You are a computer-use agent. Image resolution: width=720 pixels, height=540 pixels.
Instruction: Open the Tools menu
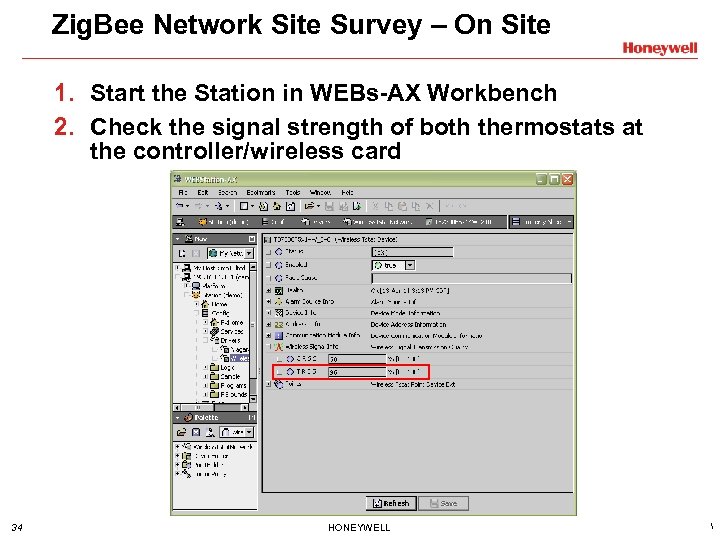292,192
